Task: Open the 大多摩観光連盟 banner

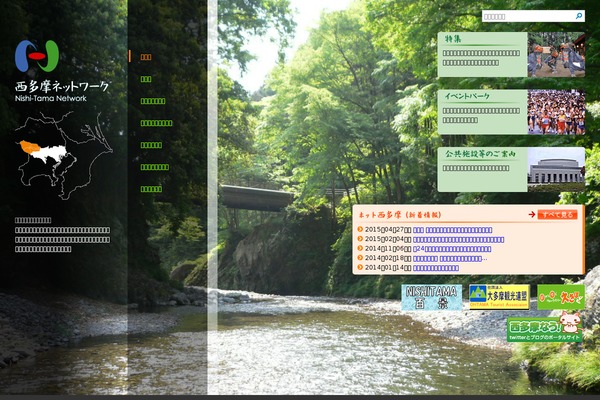Action: [x=499, y=297]
